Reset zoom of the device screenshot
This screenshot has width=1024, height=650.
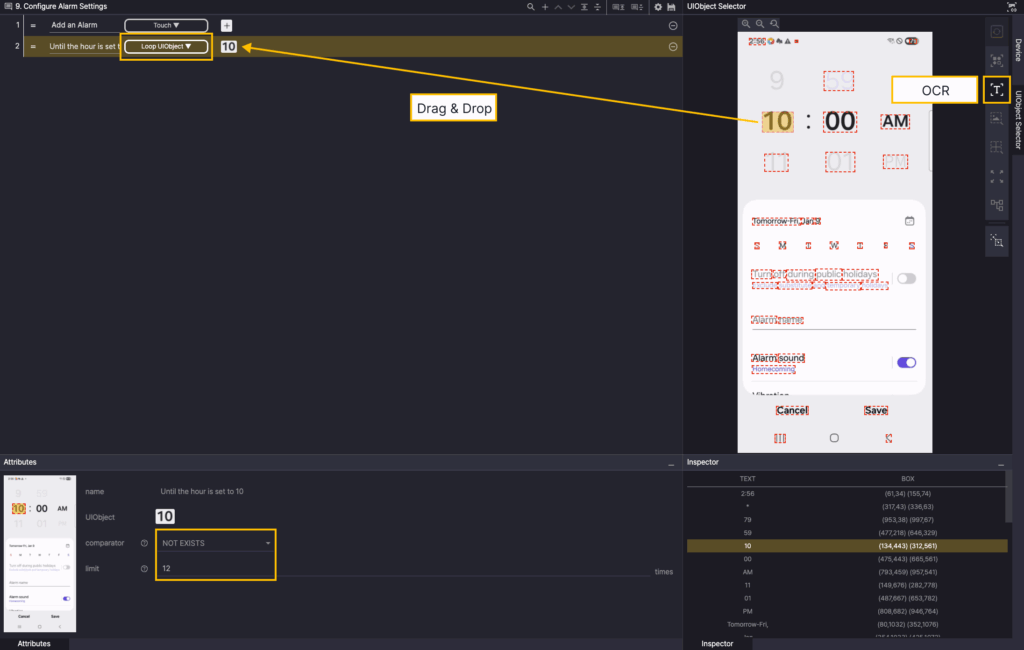pyautogui.click(x=775, y=24)
